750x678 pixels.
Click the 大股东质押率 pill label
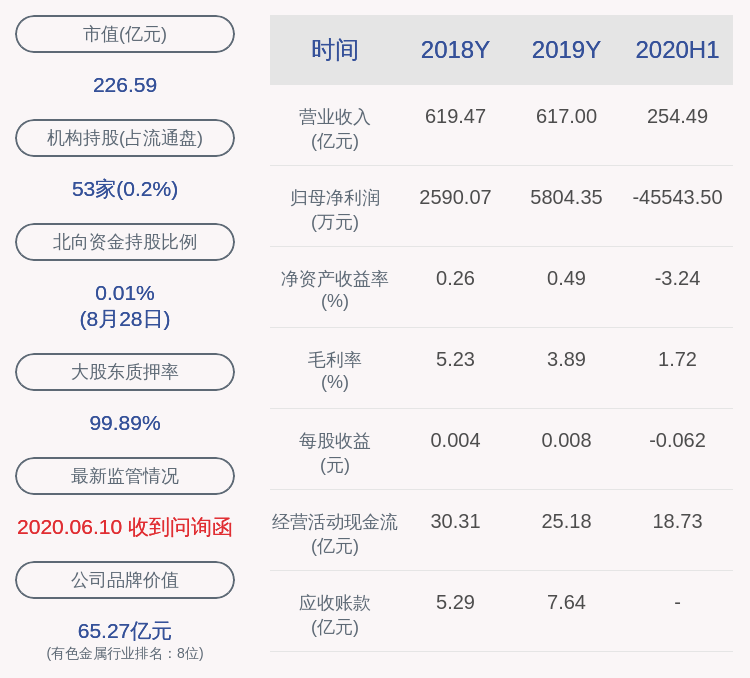[125, 372]
